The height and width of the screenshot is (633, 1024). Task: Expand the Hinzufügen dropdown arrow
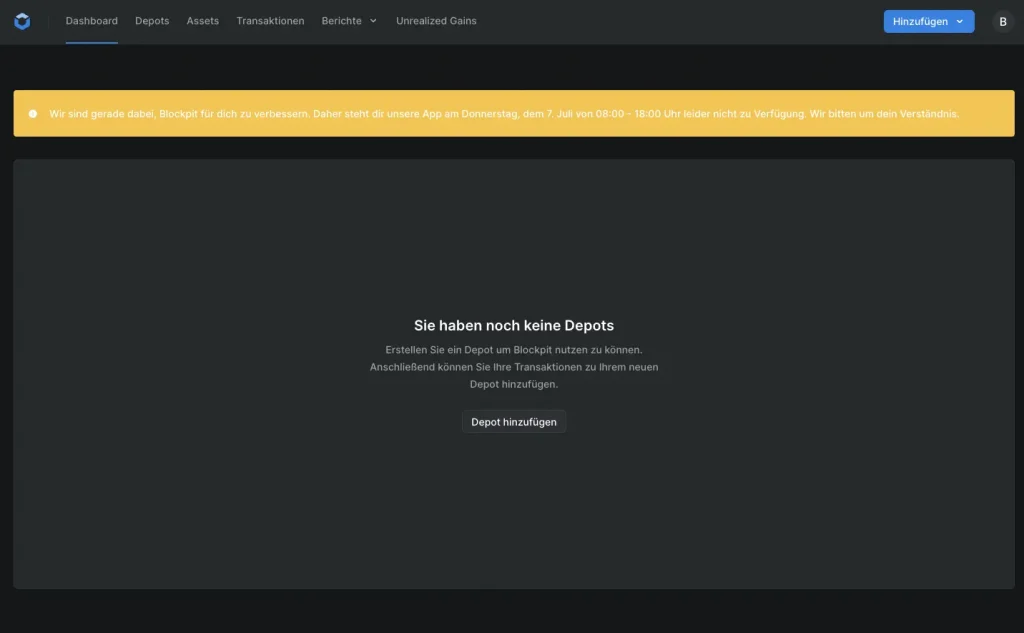[x=960, y=21]
